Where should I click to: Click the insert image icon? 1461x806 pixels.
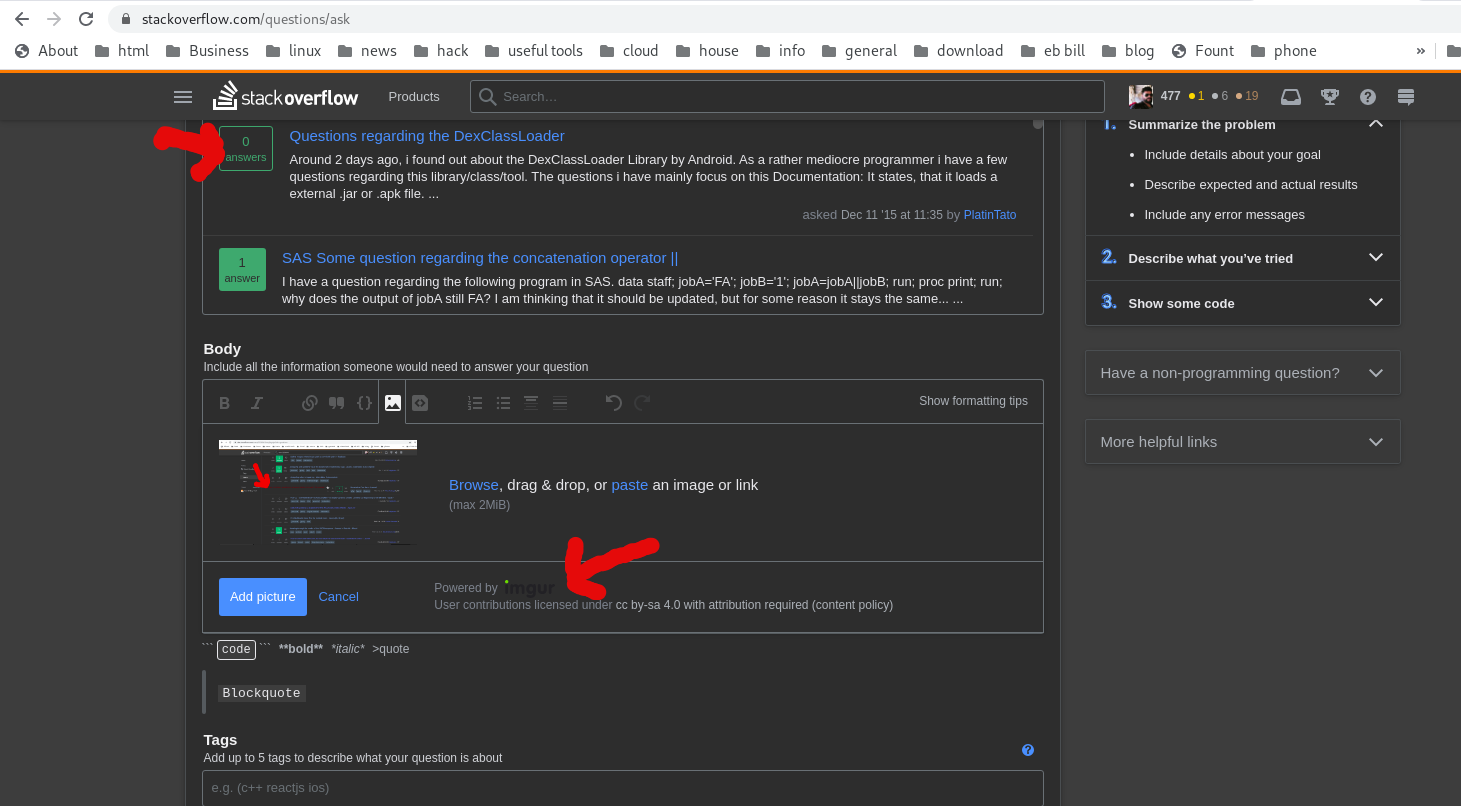tap(393, 402)
